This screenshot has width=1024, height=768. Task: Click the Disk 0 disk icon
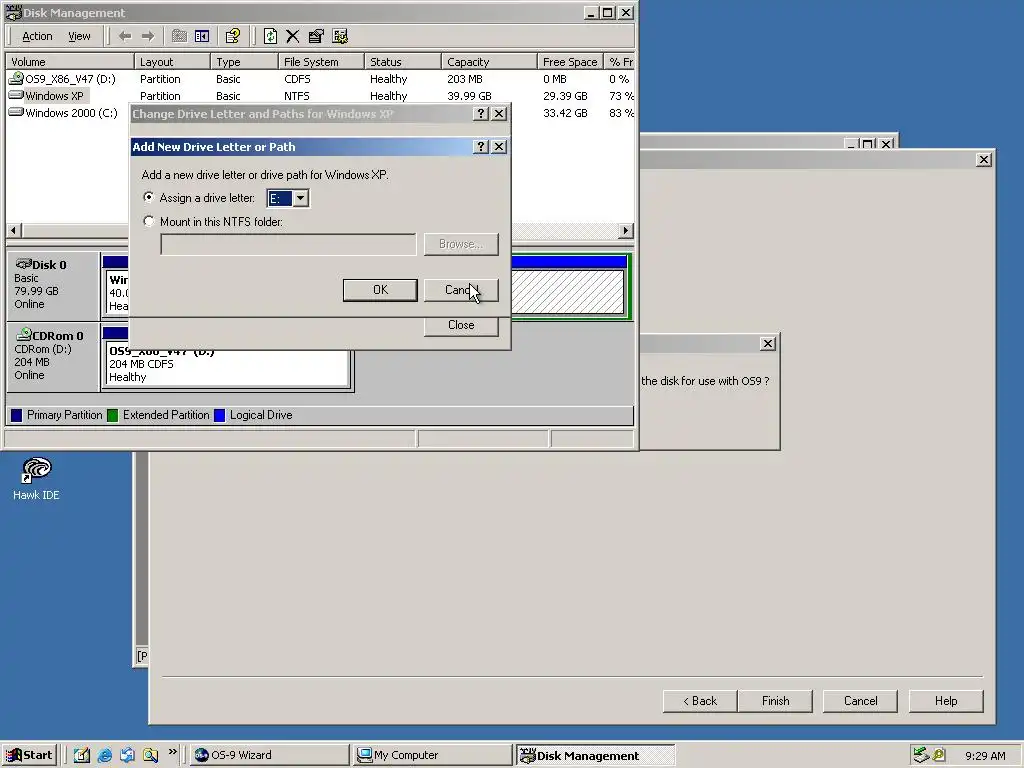coord(24,264)
